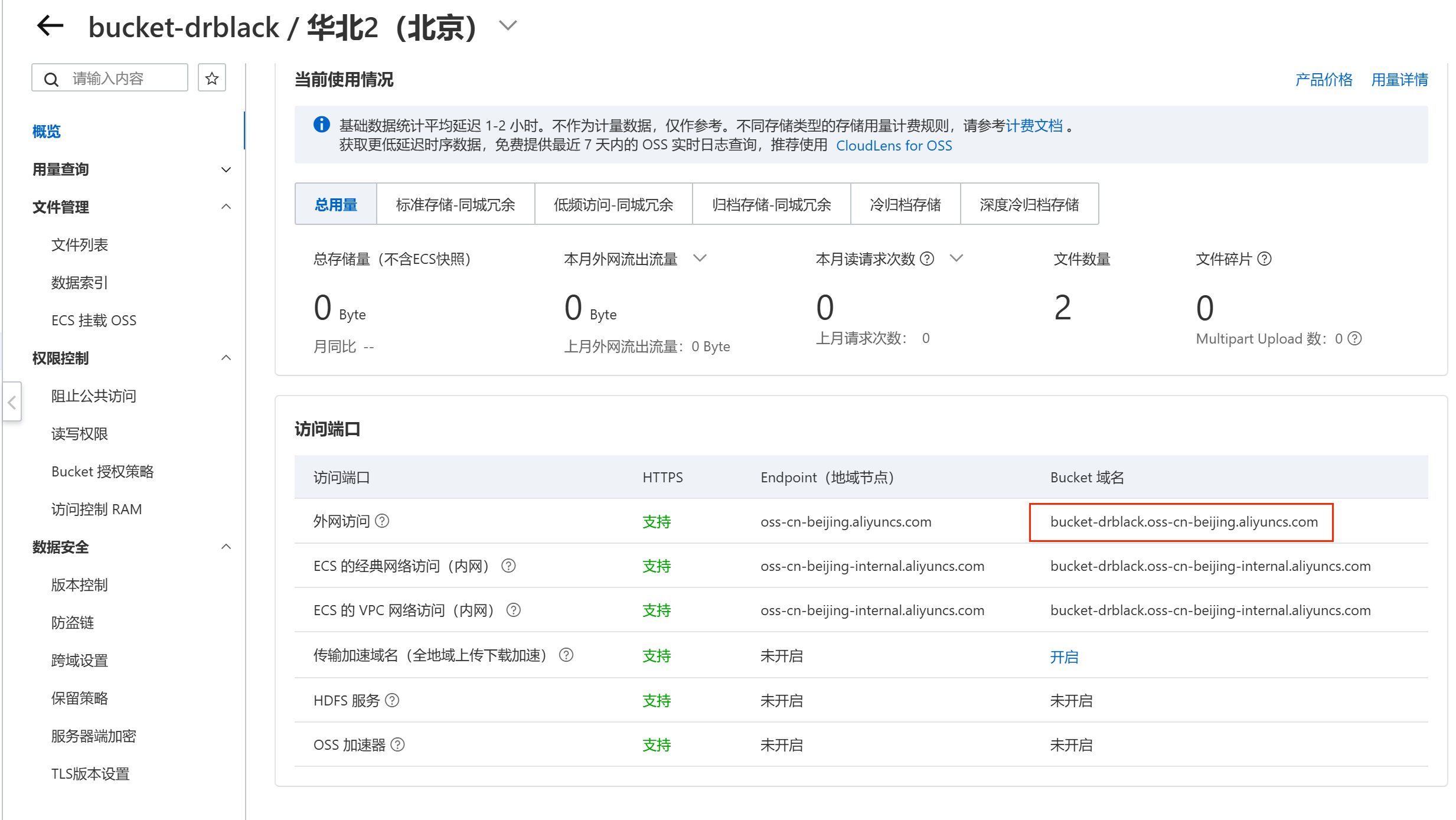Click the Bucket 域名 column header
This screenshot has height=820, width=1456.
tap(1087, 478)
